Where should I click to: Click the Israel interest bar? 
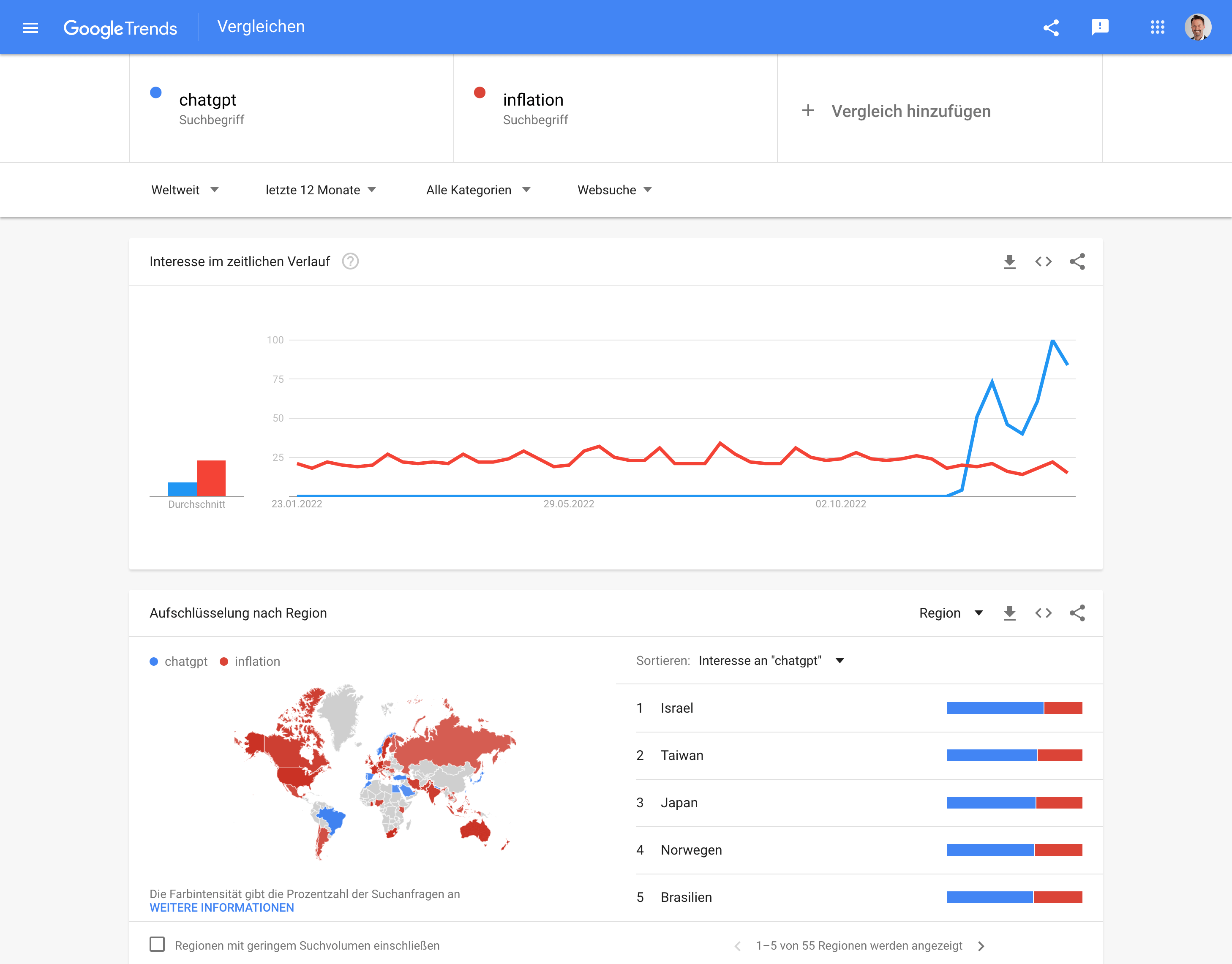coord(1015,708)
